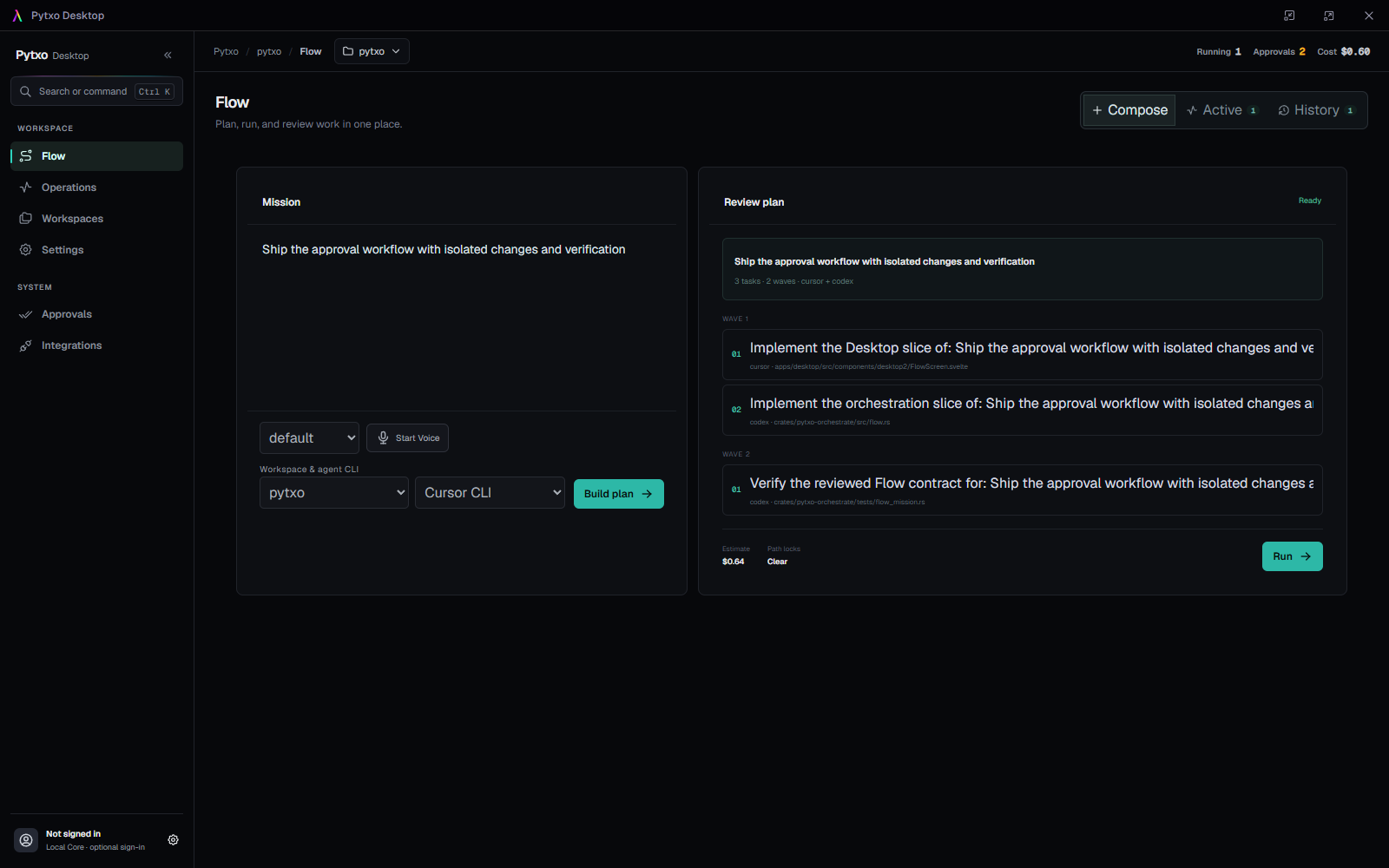Click the Review plan heading
This screenshot has width=1389, height=868.
click(754, 202)
